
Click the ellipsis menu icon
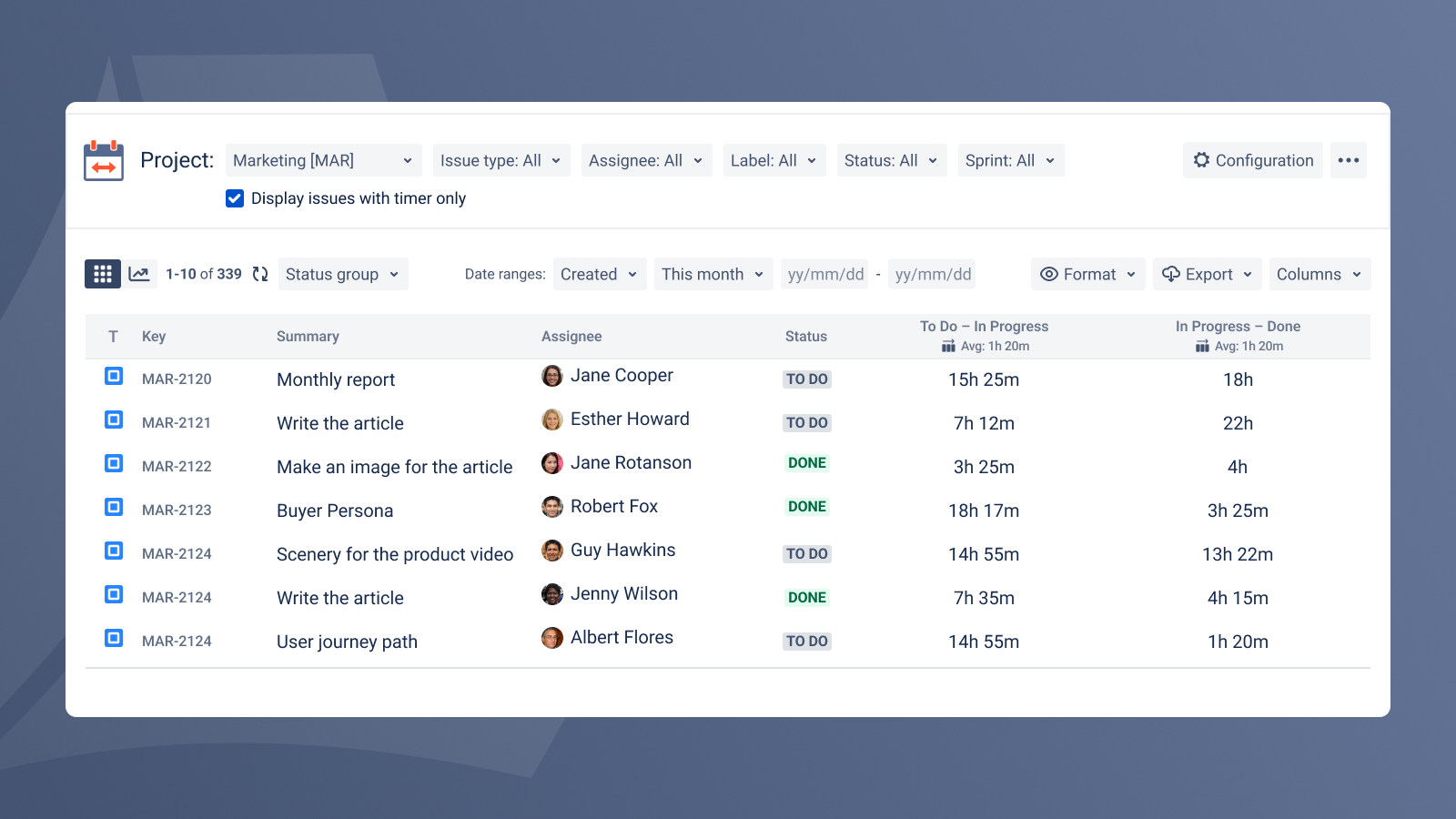1348,160
